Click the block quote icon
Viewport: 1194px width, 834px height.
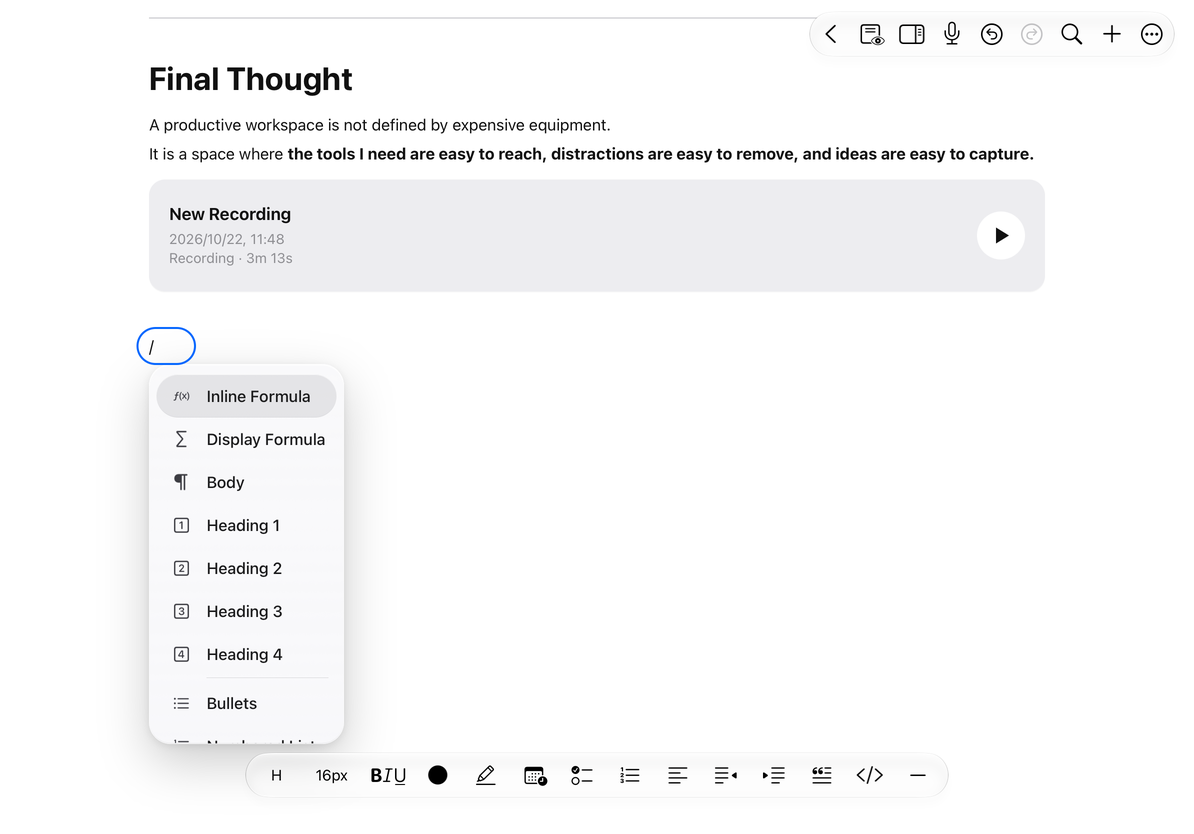[x=822, y=775]
